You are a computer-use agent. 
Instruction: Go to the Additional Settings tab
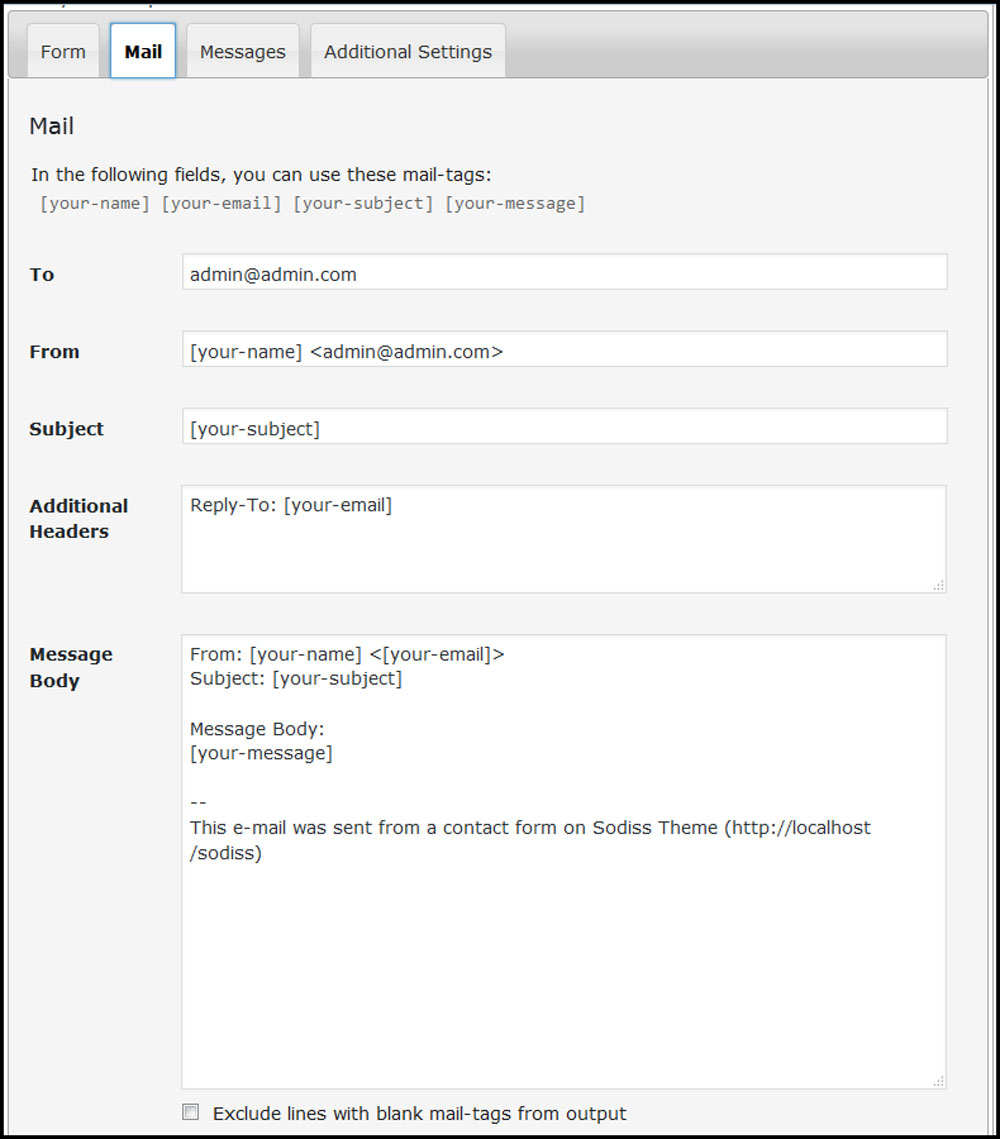(x=407, y=52)
